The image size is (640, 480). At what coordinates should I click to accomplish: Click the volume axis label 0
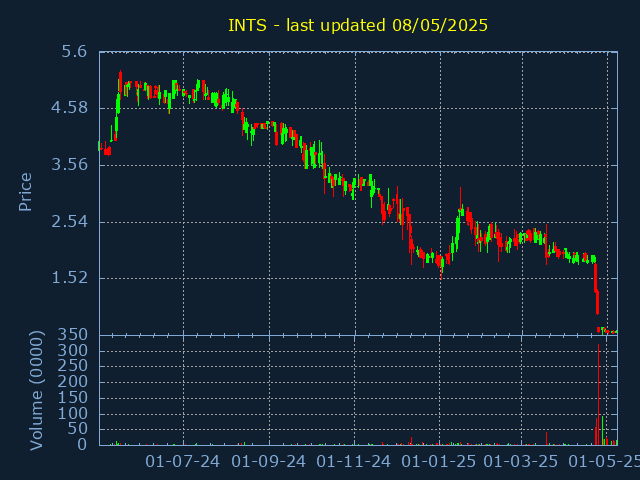click(82, 444)
